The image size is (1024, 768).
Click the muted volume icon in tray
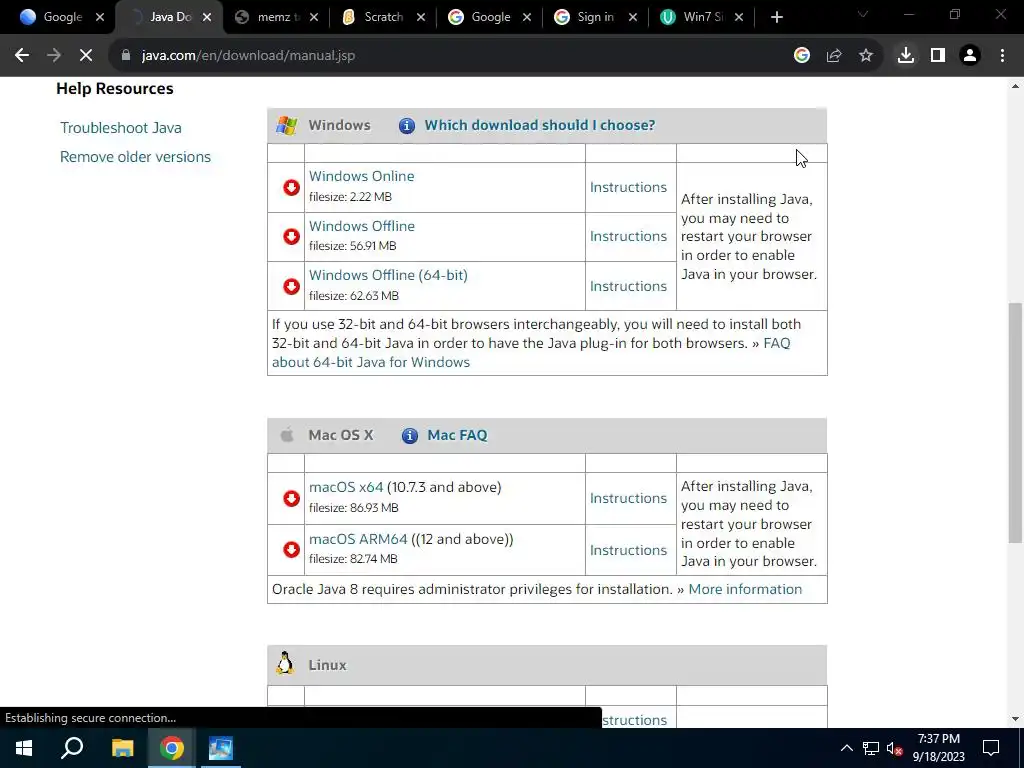pyautogui.click(x=894, y=748)
